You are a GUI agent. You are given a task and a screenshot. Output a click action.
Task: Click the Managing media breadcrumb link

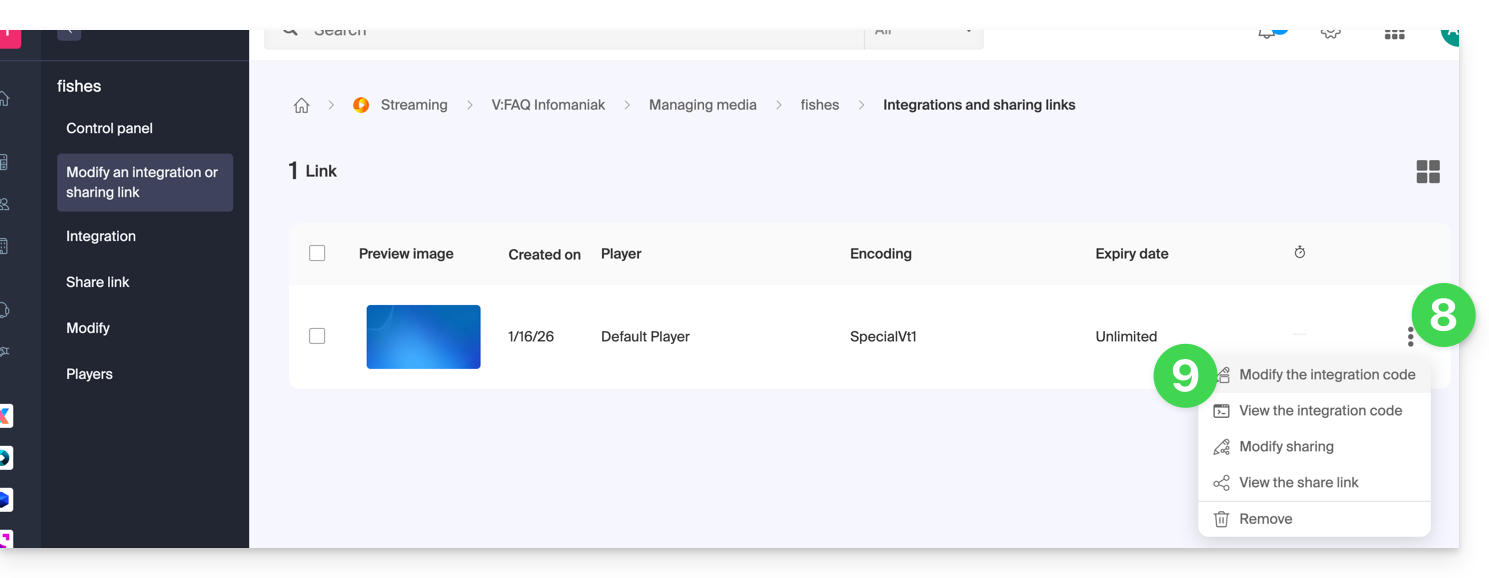[702, 105]
